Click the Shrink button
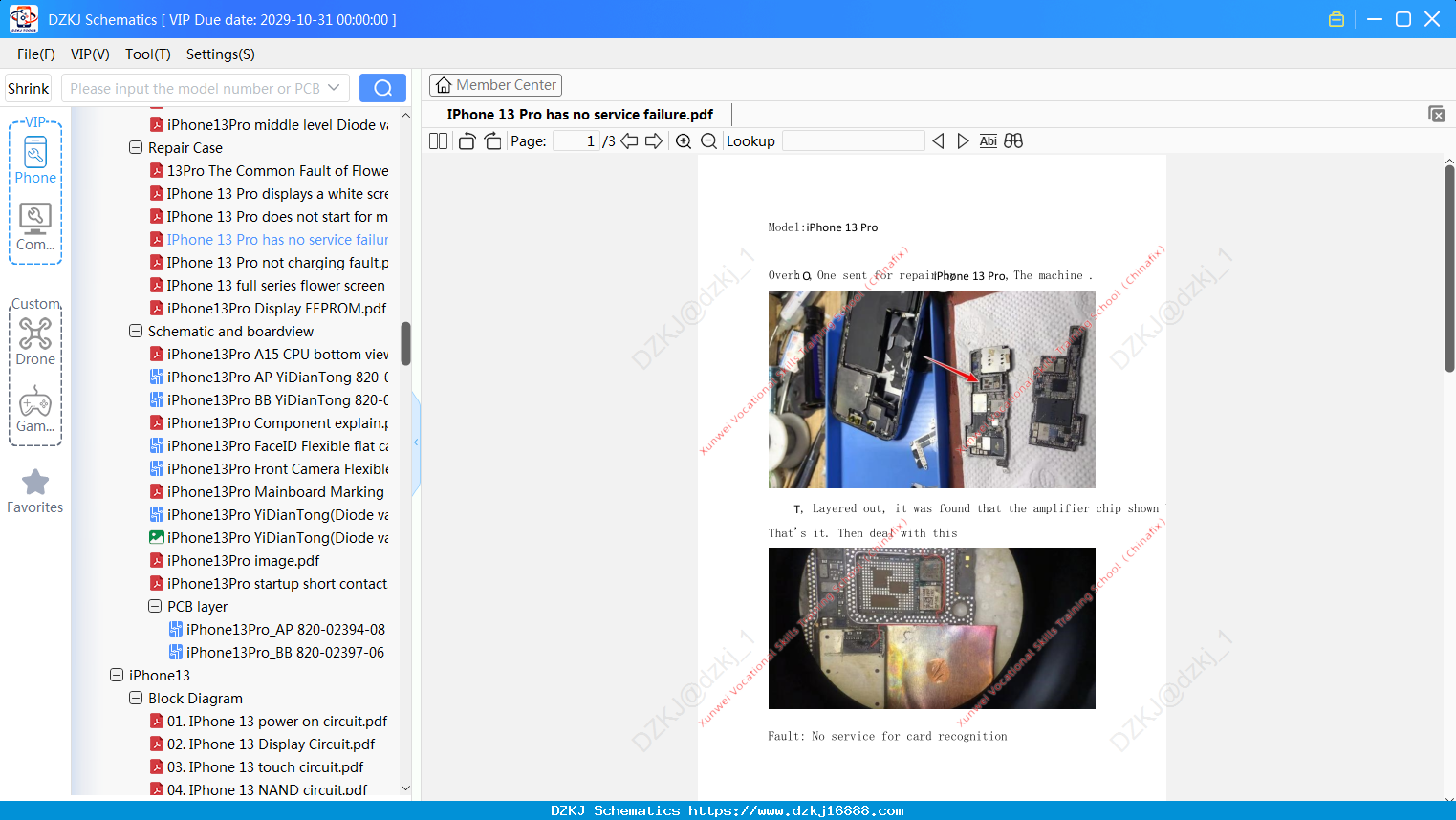The height and width of the screenshot is (820, 1456). point(29,88)
